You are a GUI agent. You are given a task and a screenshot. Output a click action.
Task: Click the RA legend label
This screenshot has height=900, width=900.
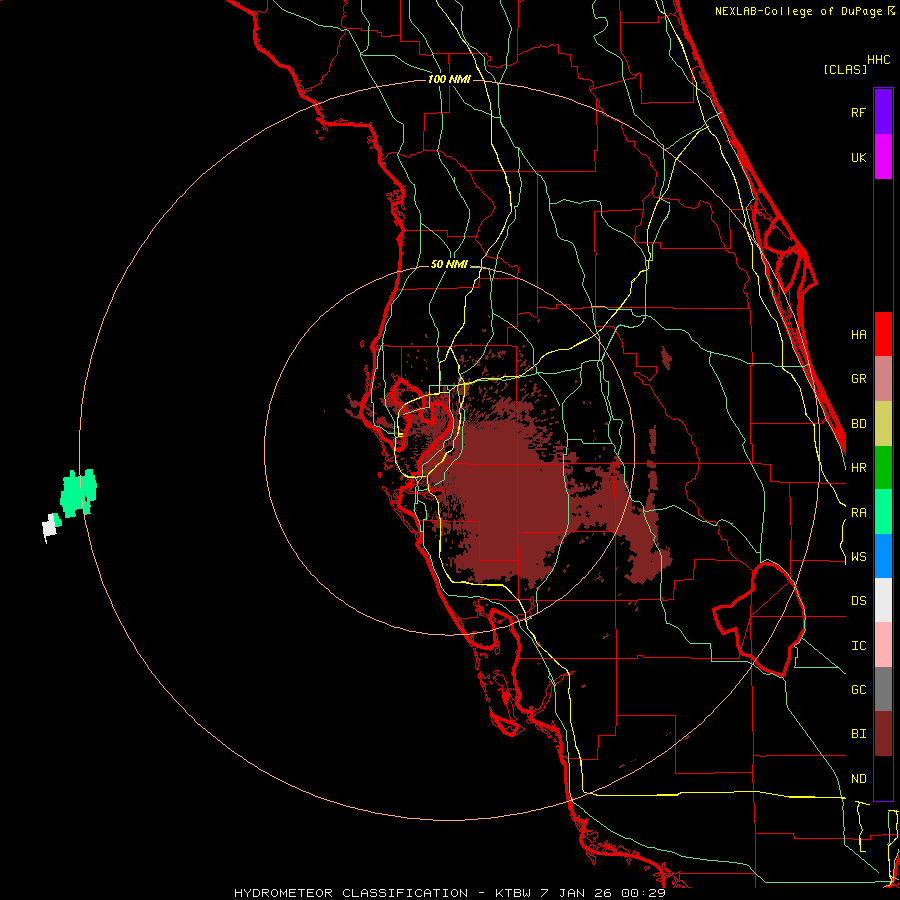pos(858,513)
